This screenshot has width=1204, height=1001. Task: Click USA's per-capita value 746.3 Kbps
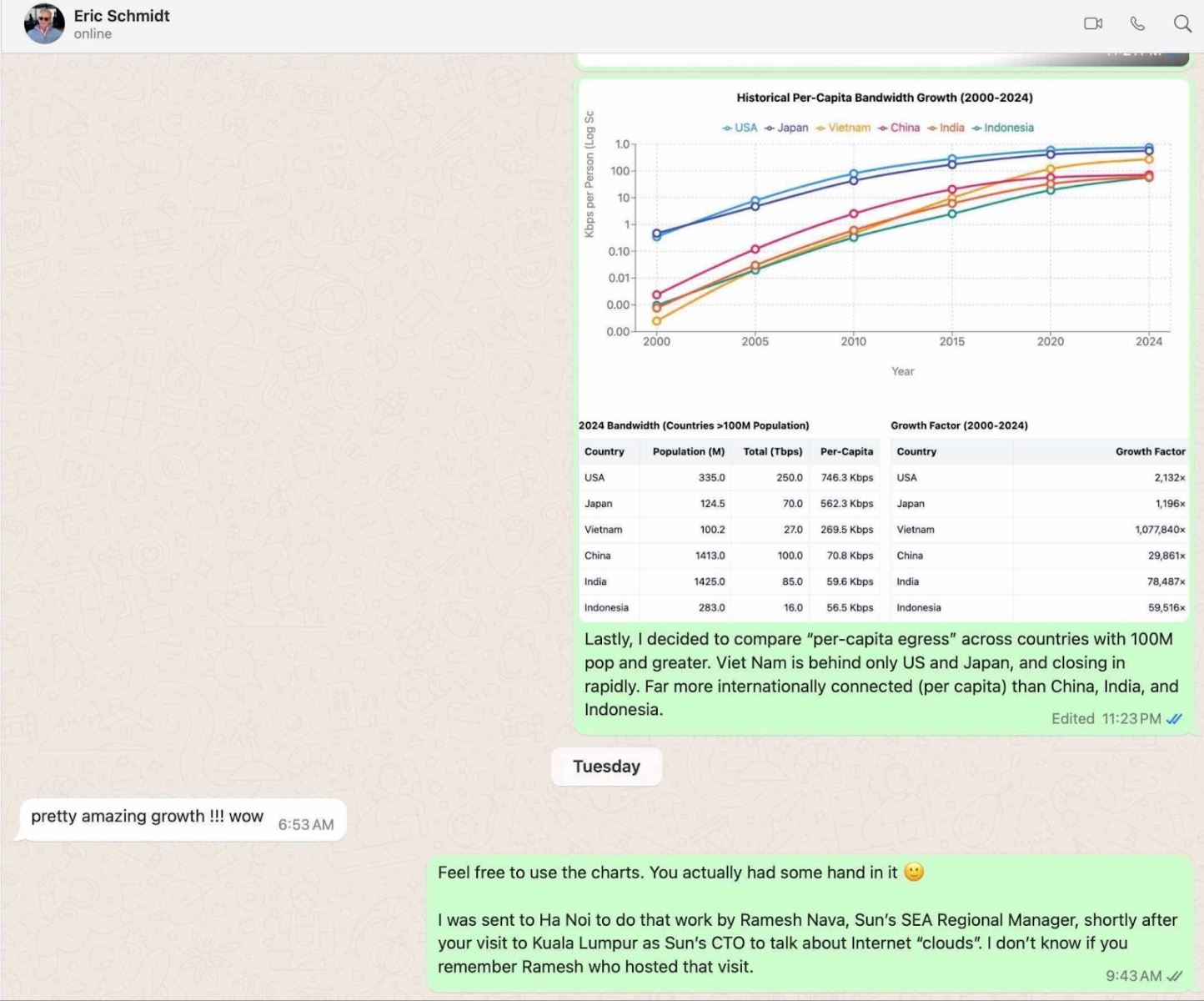point(847,478)
